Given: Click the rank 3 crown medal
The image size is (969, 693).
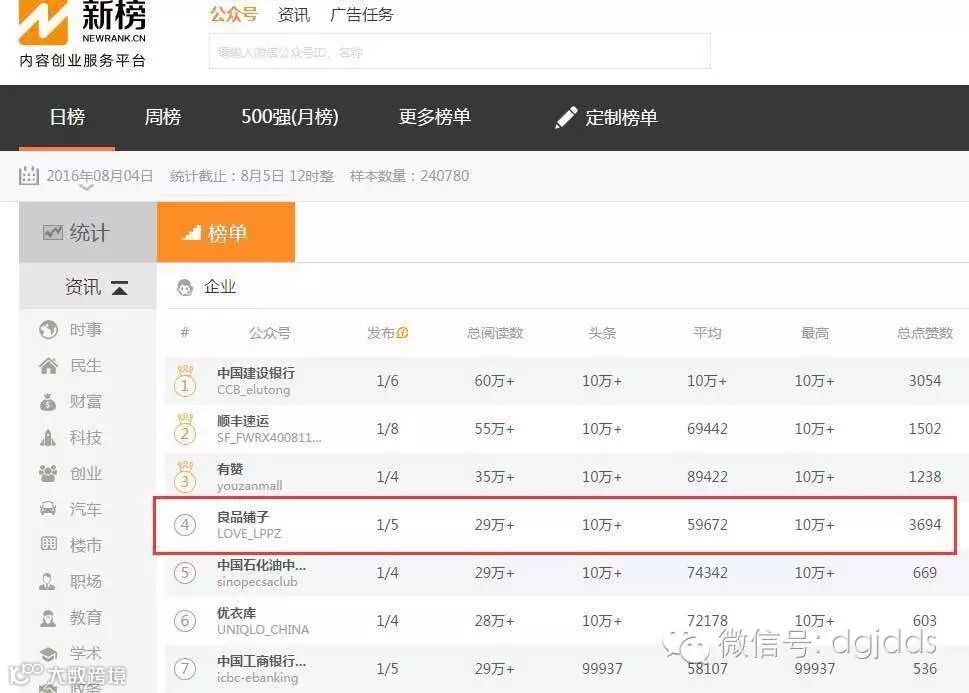Looking at the screenshot, I should coord(185,477).
